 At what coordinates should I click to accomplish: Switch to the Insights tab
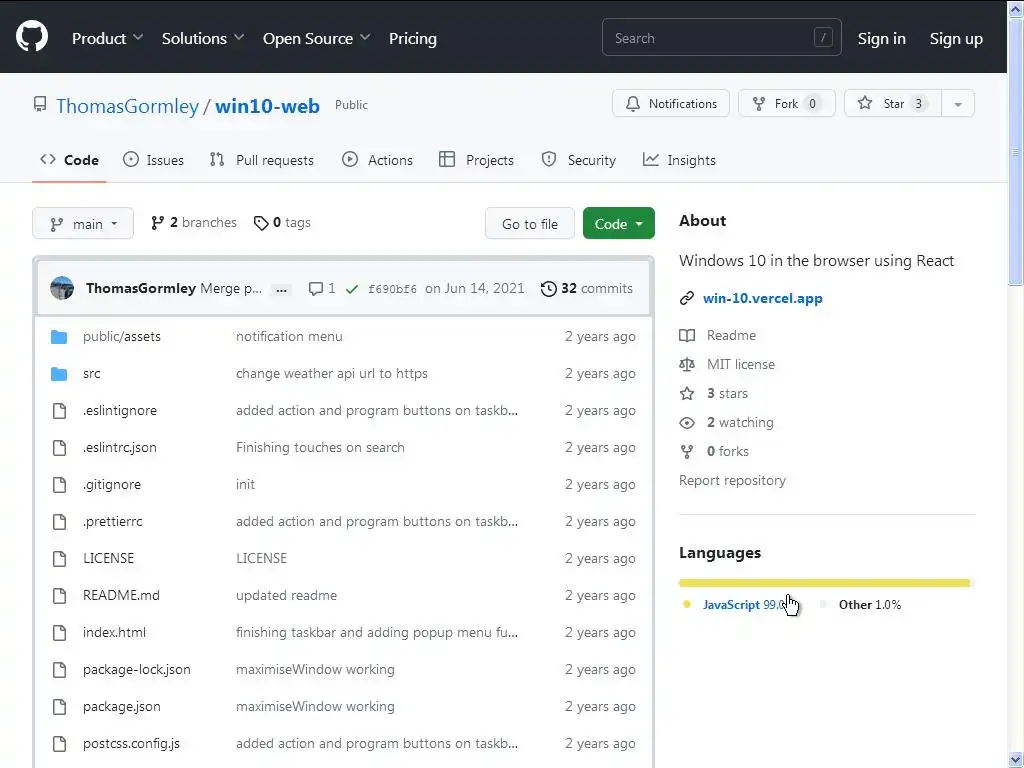(x=679, y=160)
